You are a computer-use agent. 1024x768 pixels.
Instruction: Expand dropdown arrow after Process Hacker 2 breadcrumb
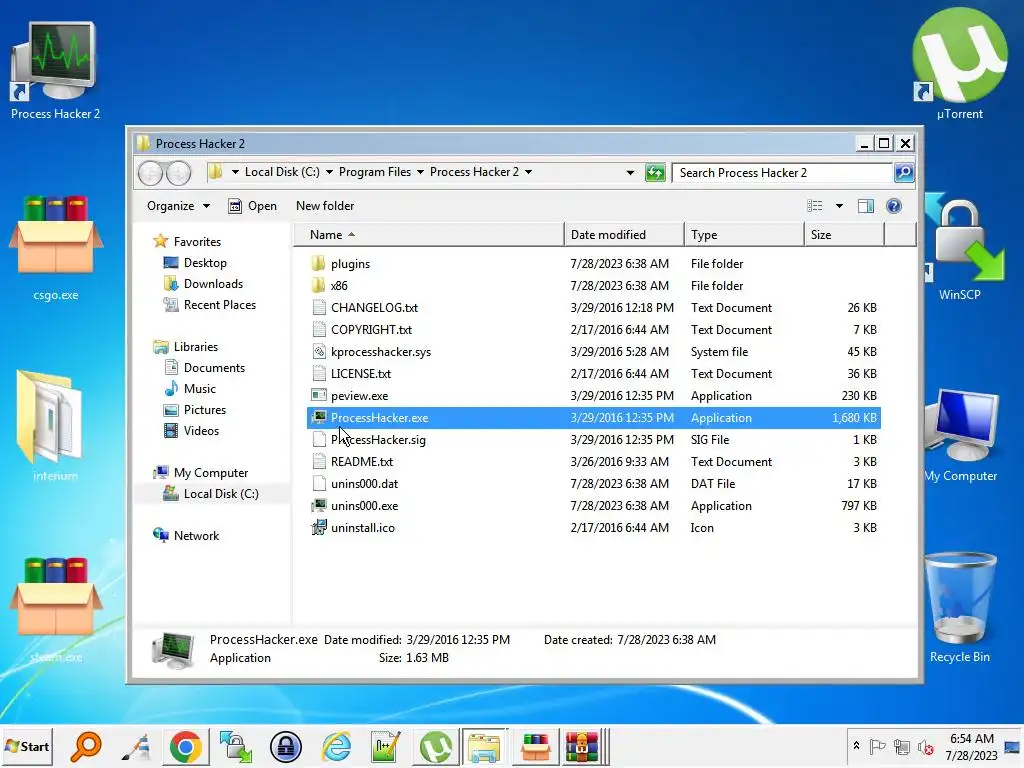pos(528,172)
